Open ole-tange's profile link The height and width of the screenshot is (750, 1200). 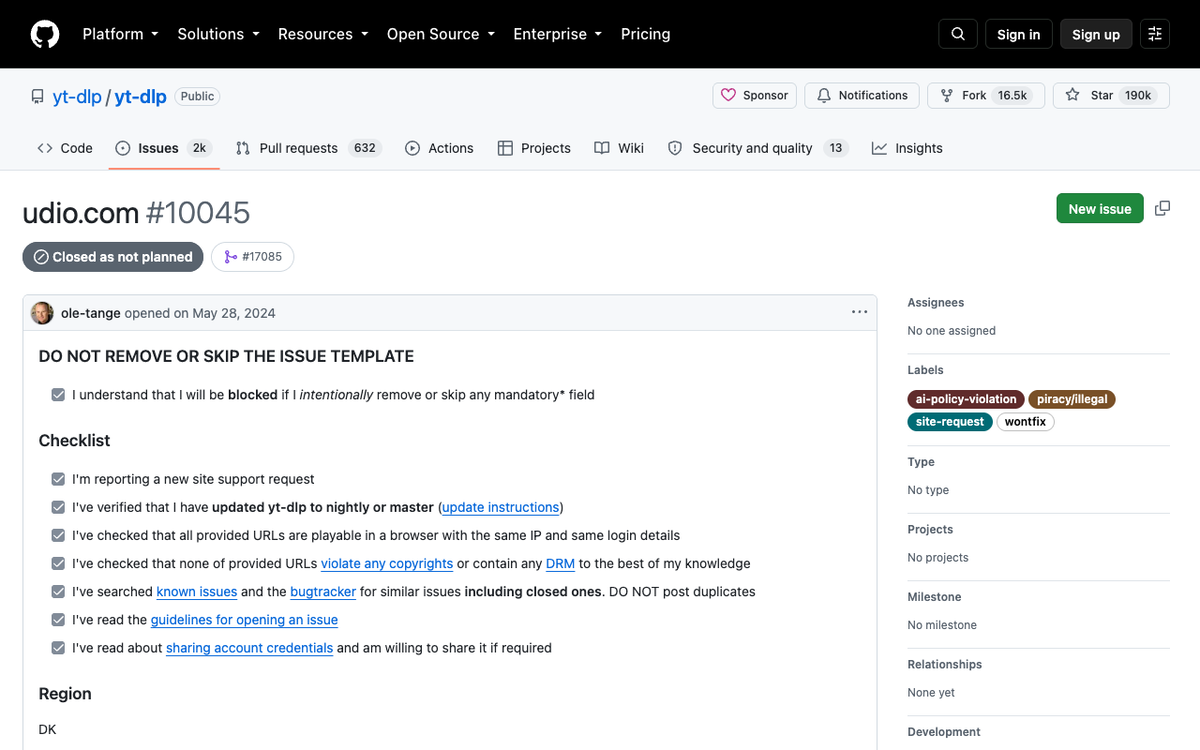coord(91,313)
